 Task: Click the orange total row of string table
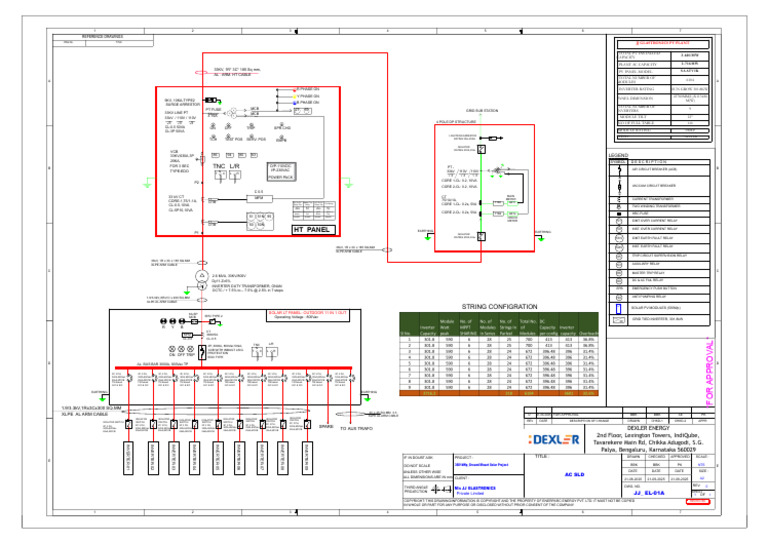tap(499, 393)
